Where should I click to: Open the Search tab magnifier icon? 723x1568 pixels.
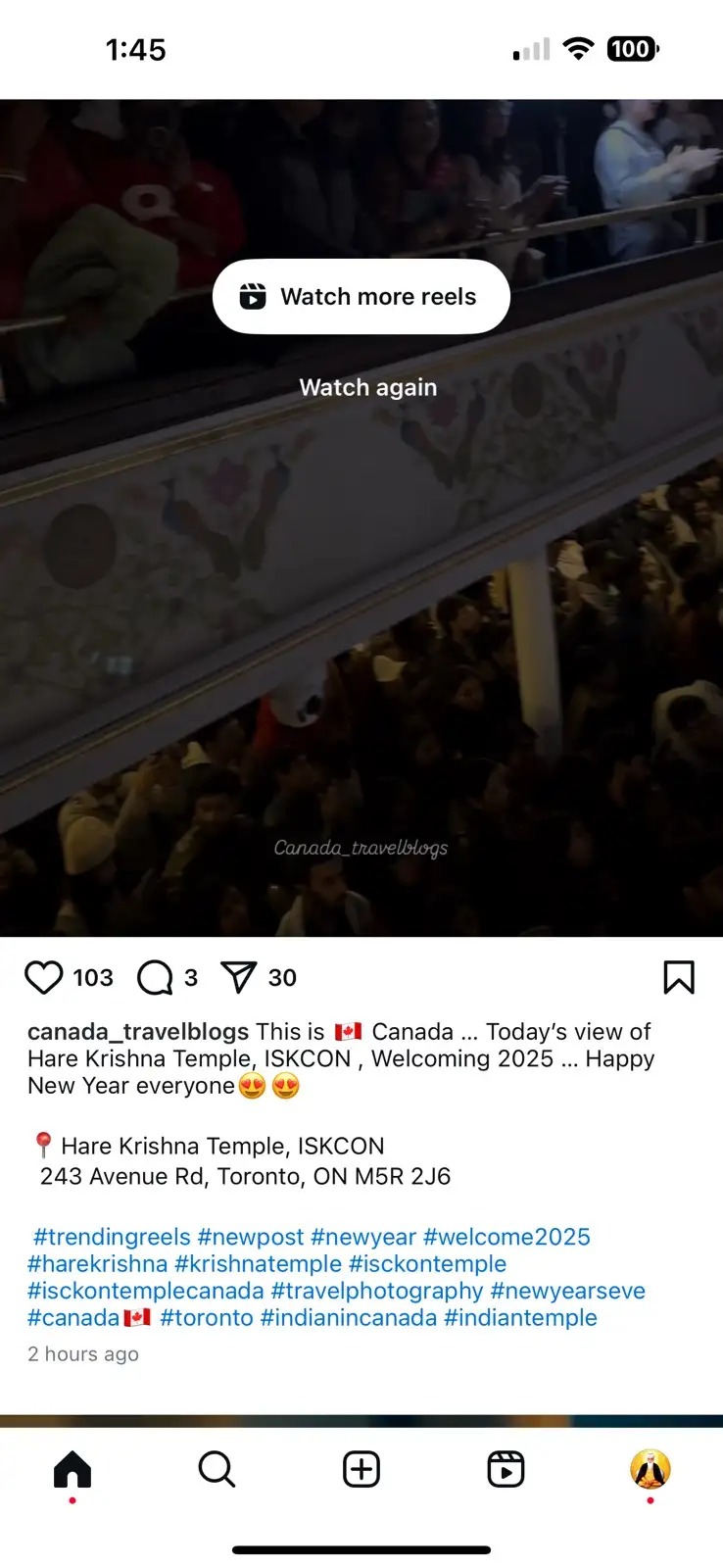click(217, 1469)
